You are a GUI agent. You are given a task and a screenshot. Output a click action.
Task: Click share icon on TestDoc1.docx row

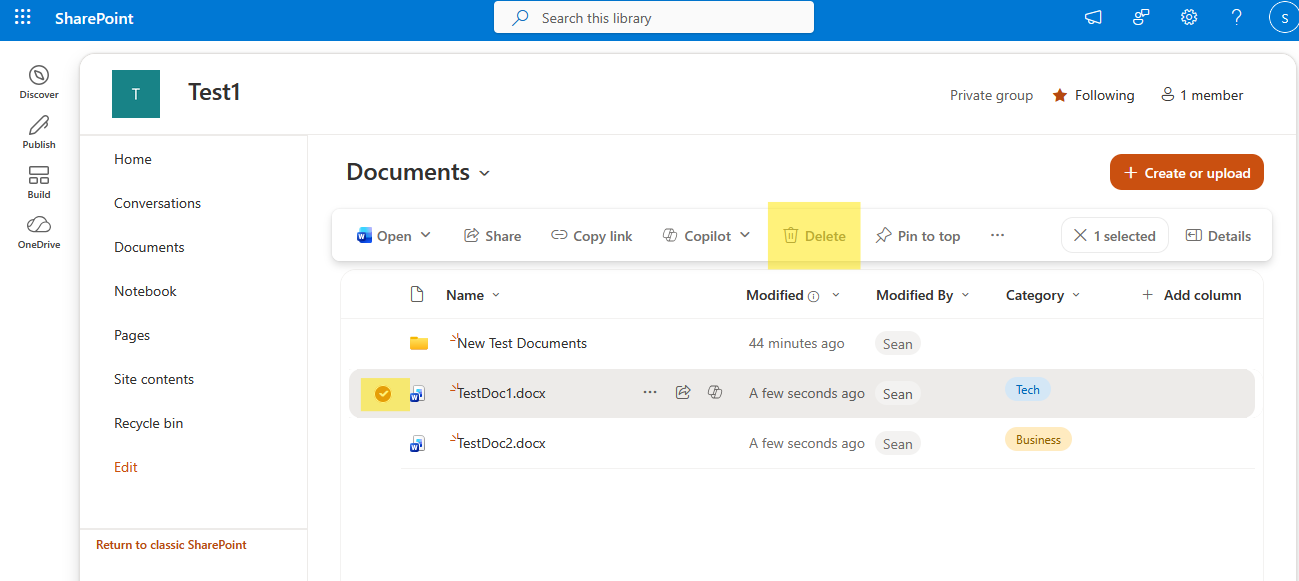(683, 392)
